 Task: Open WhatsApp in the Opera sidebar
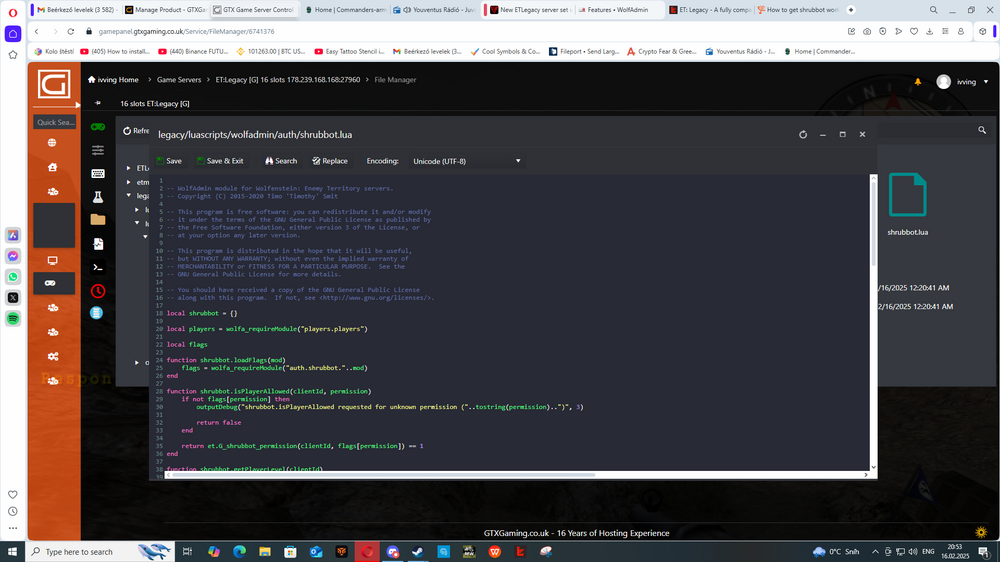pos(13,277)
